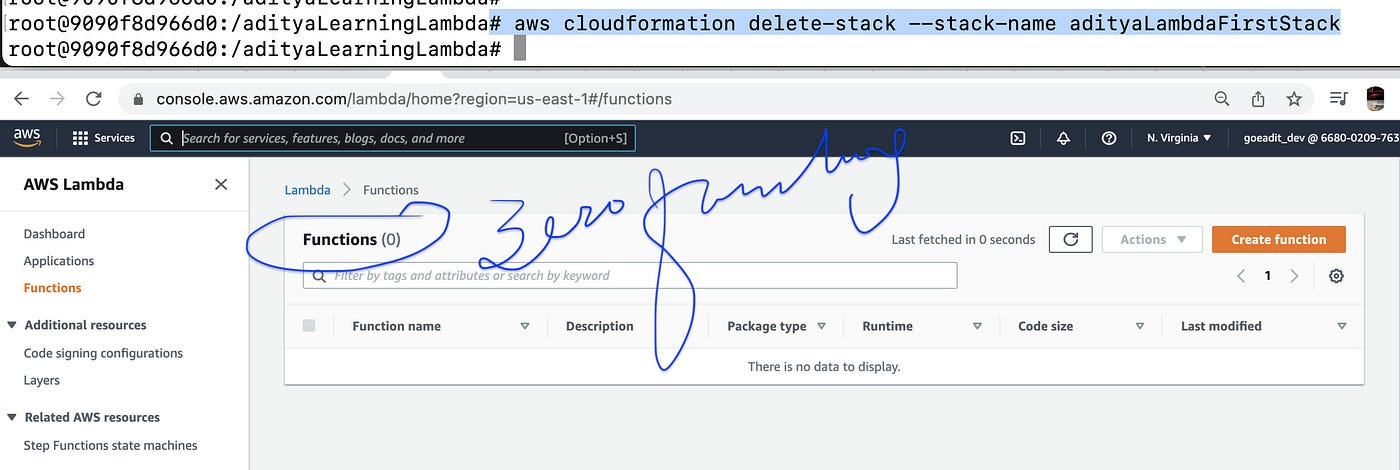
Task: Open AWS logo home
Action: coord(27,138)
